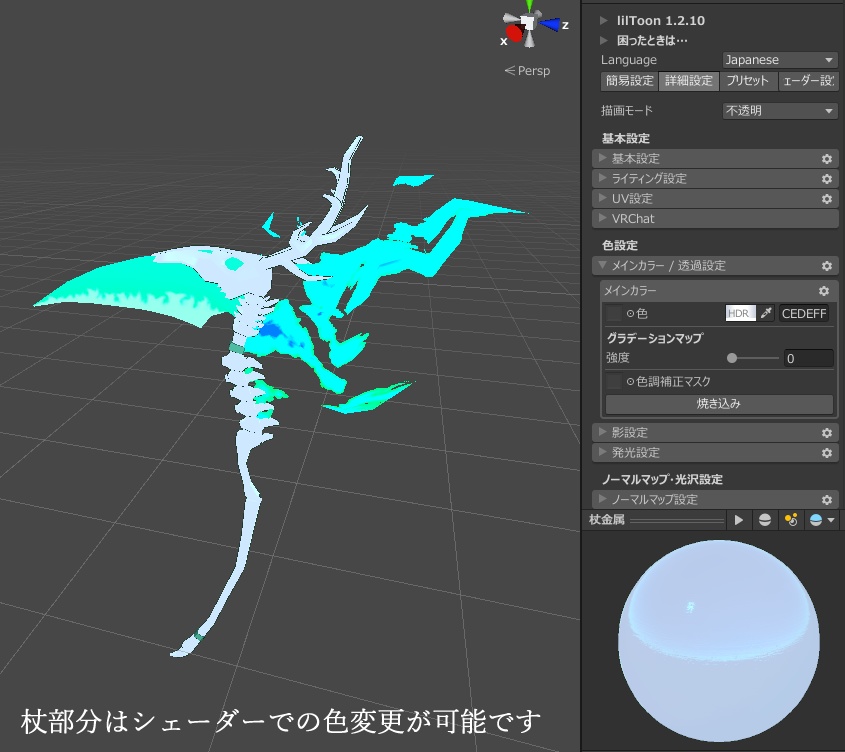Click the gear icon on 発光設定 row
The width and height of the screenshot is (845, 752).
pos(826,452)
